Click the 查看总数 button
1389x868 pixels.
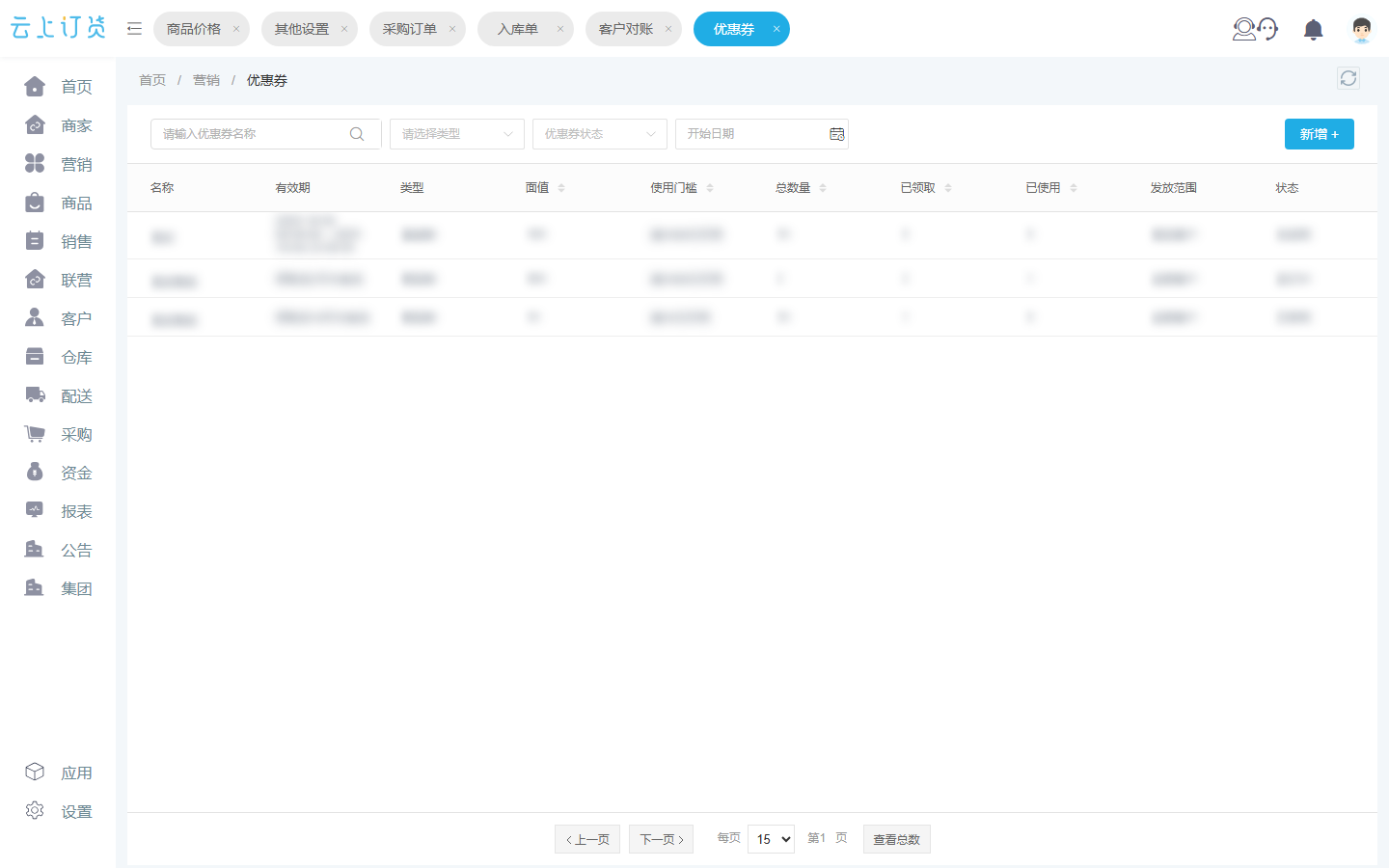pos(897,839)
